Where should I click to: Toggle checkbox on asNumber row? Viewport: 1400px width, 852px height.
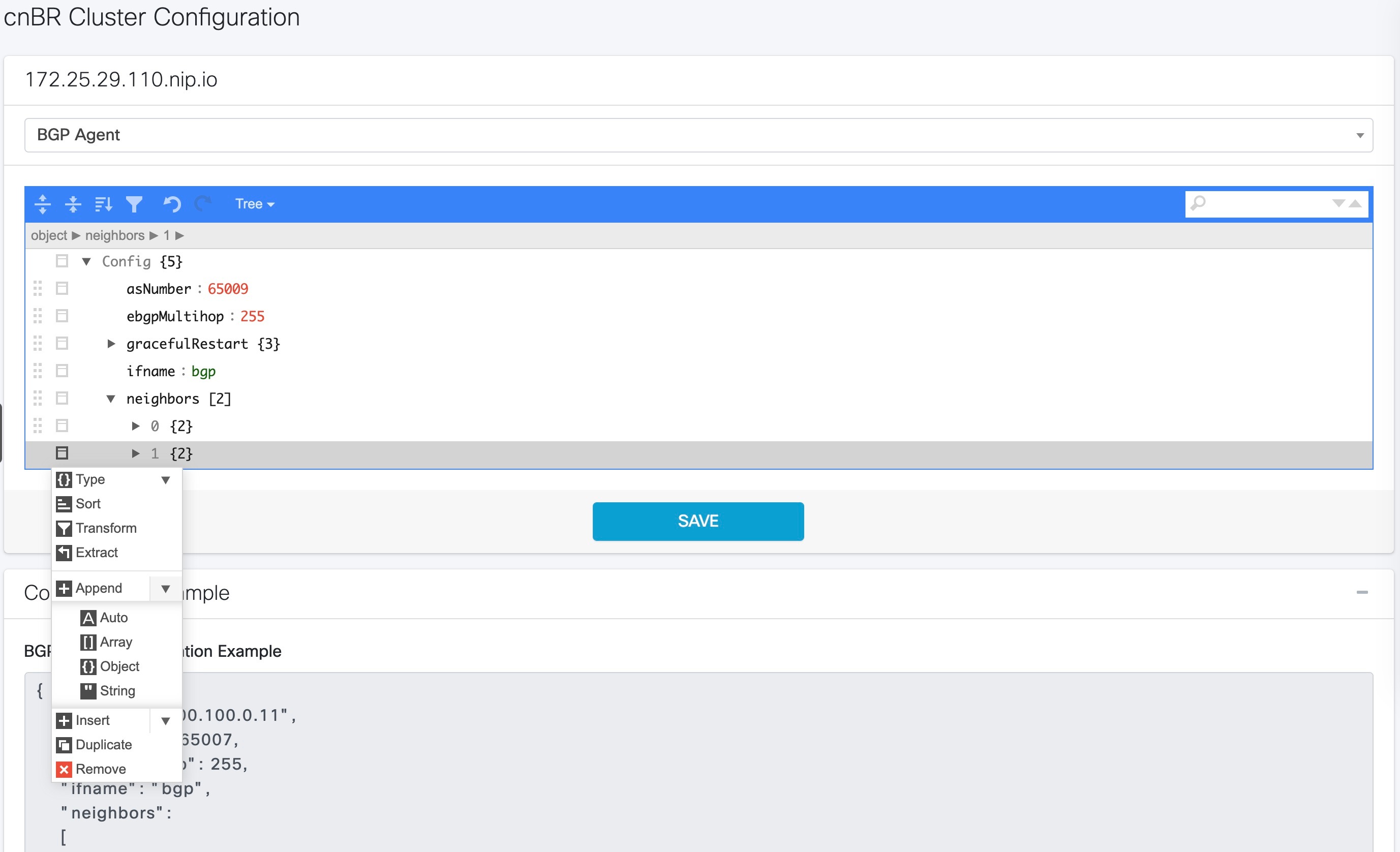pyautogui.click(x=62, y=289)
